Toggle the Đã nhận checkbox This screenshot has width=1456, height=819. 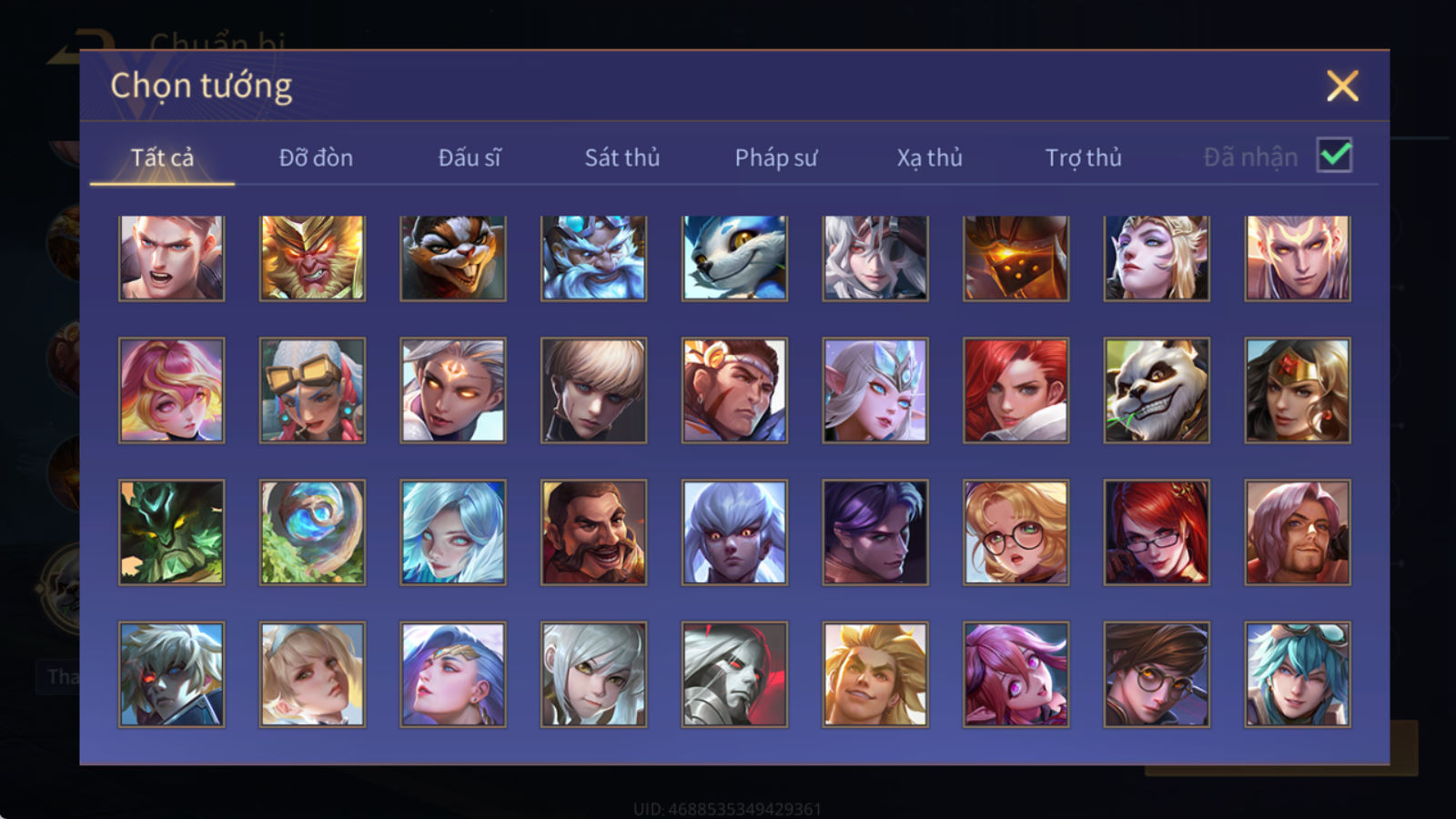(x=1334, y=156)
